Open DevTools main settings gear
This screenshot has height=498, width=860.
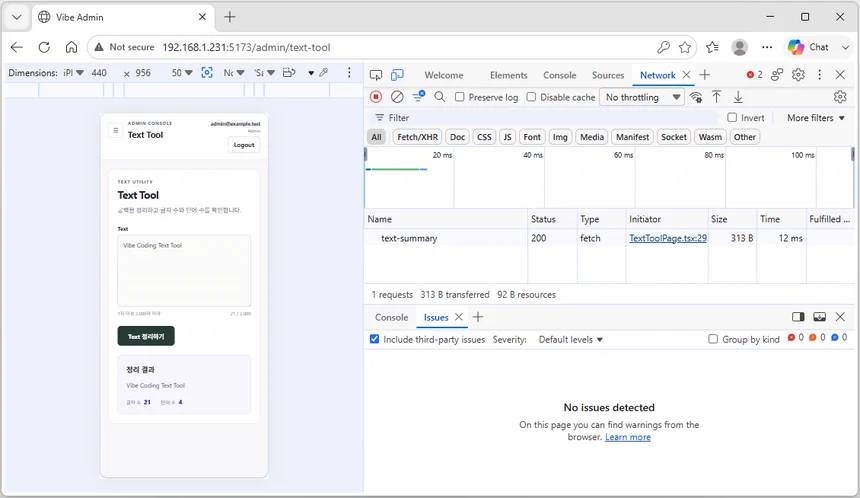798,75
